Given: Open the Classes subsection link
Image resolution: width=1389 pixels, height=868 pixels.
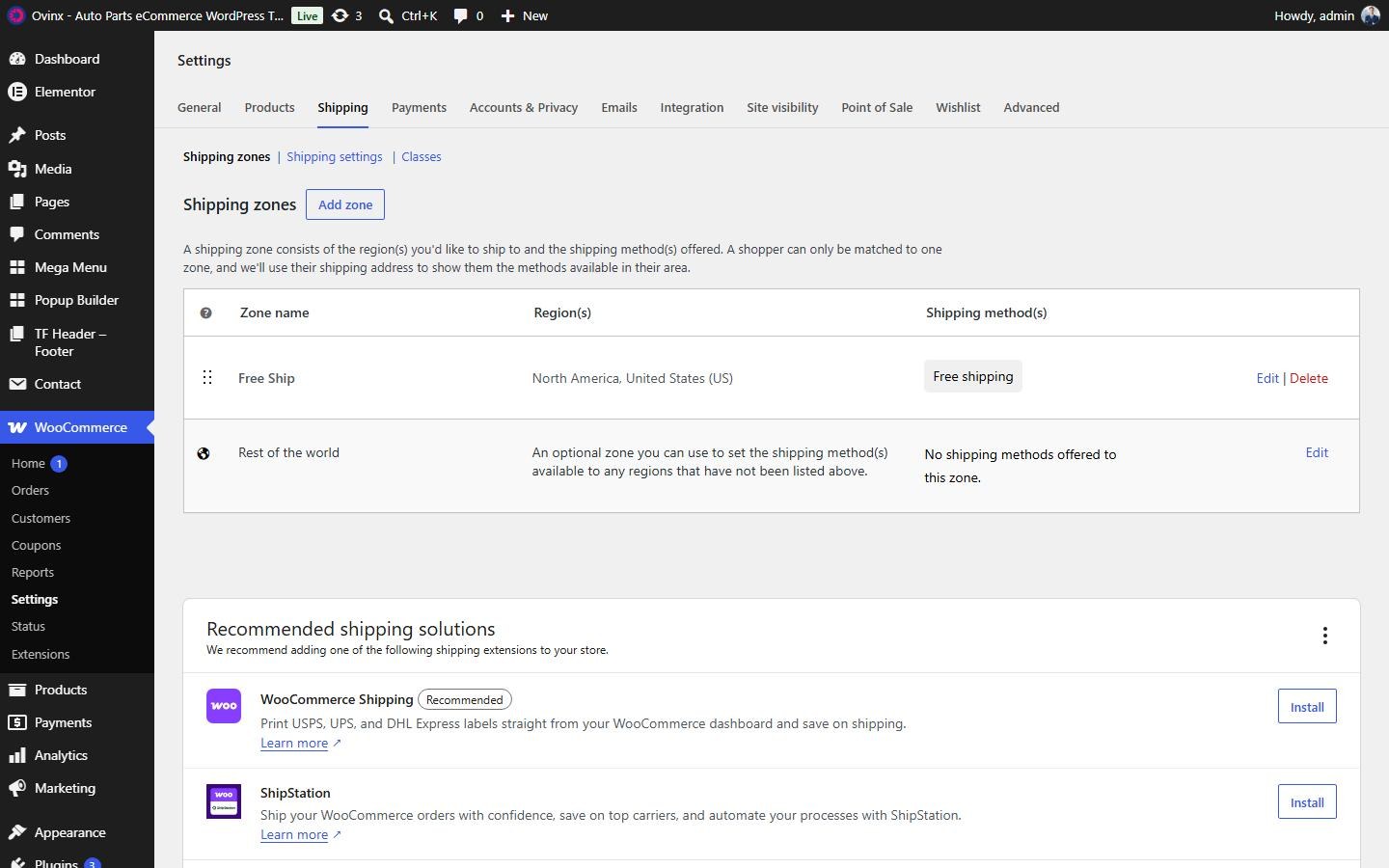Looking at the screenshot, I should (422, 156).
